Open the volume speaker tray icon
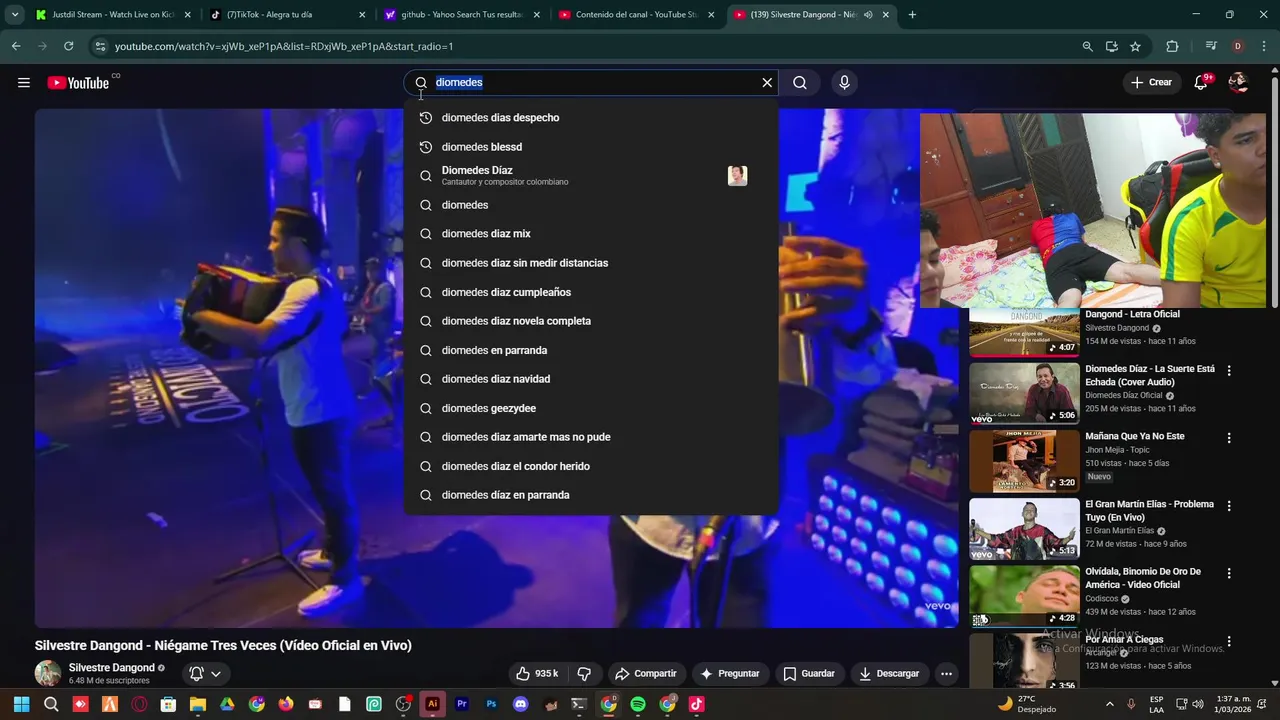Screen dimensions: 1280x720 (x=1198, y=704)
